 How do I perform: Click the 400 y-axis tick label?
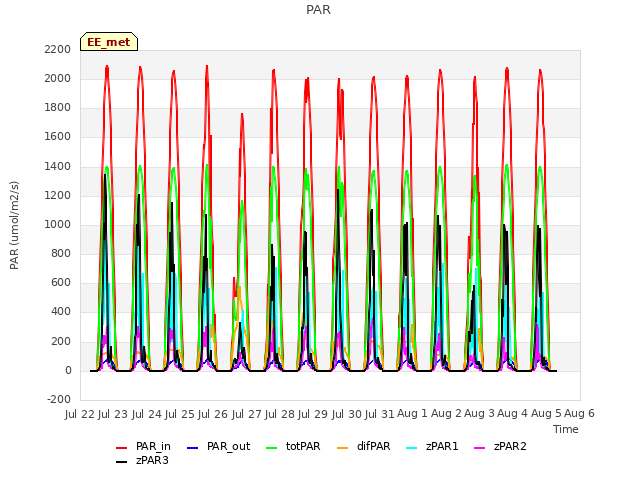(x=61, y=311)
